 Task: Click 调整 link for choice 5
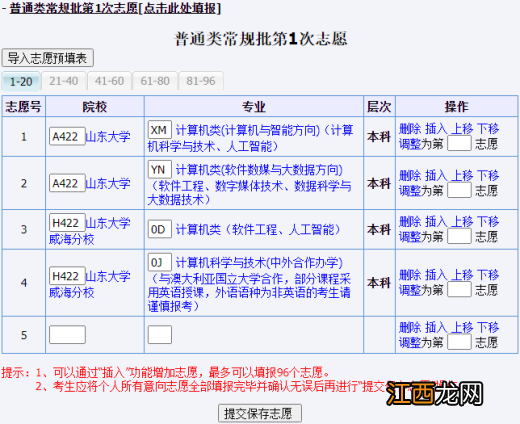point(410,342)
